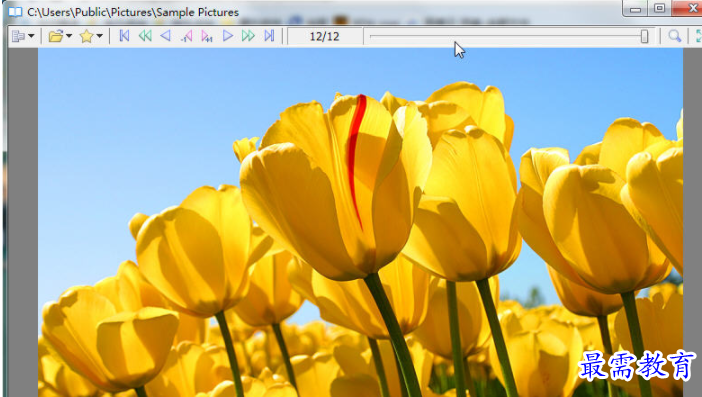
Task: Jump to the last page
Action: coord(269,36)
